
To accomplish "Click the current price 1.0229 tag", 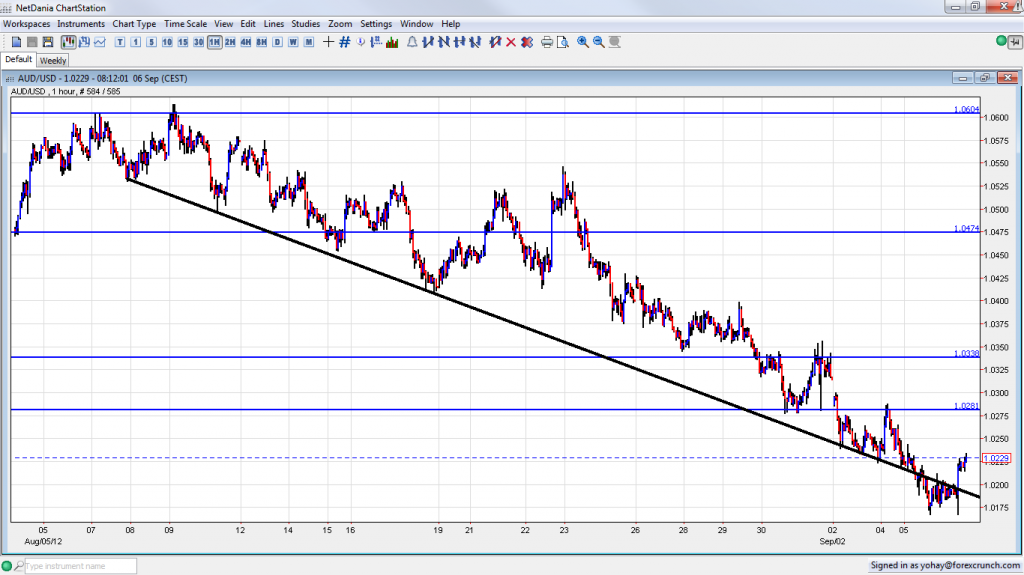I will [997, 458].
